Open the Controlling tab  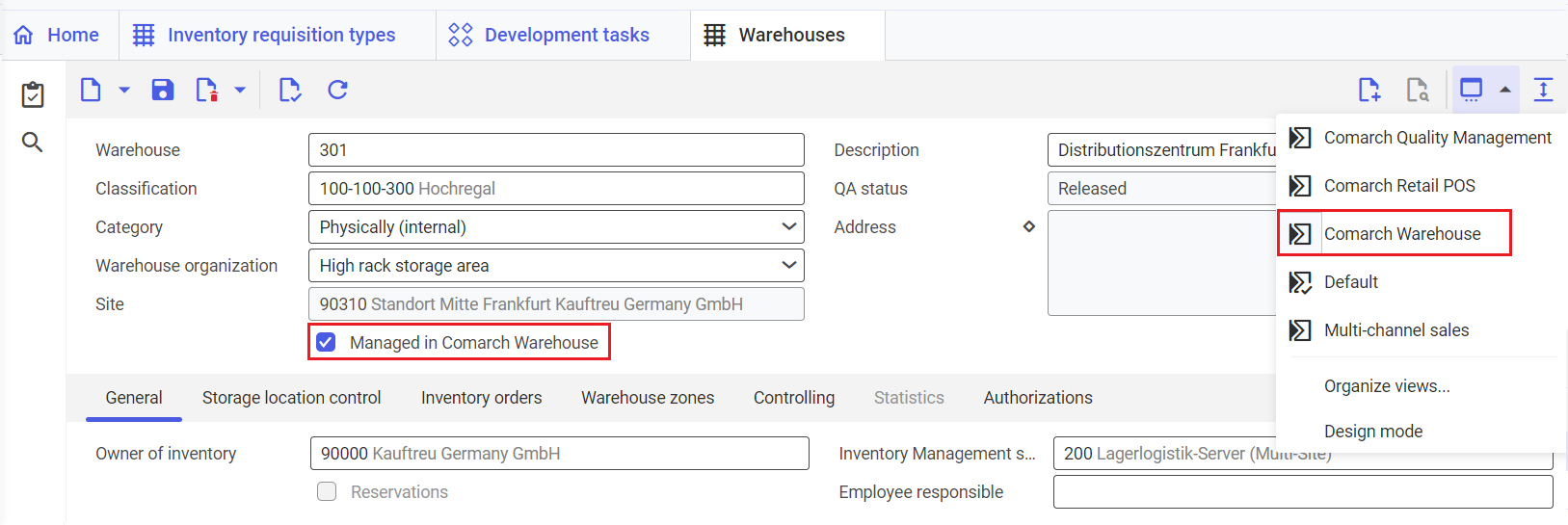tap(794, 398)
